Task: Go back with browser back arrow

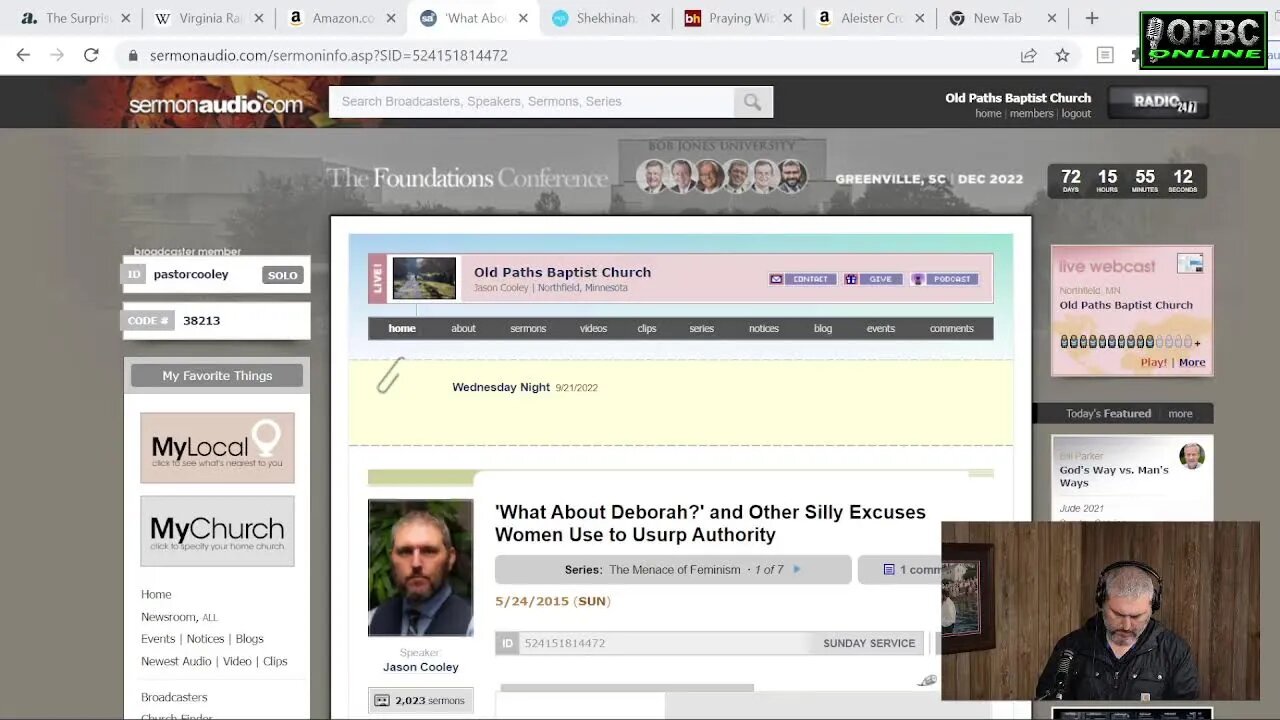Action: pyautogui.click(x=23, y=55)
